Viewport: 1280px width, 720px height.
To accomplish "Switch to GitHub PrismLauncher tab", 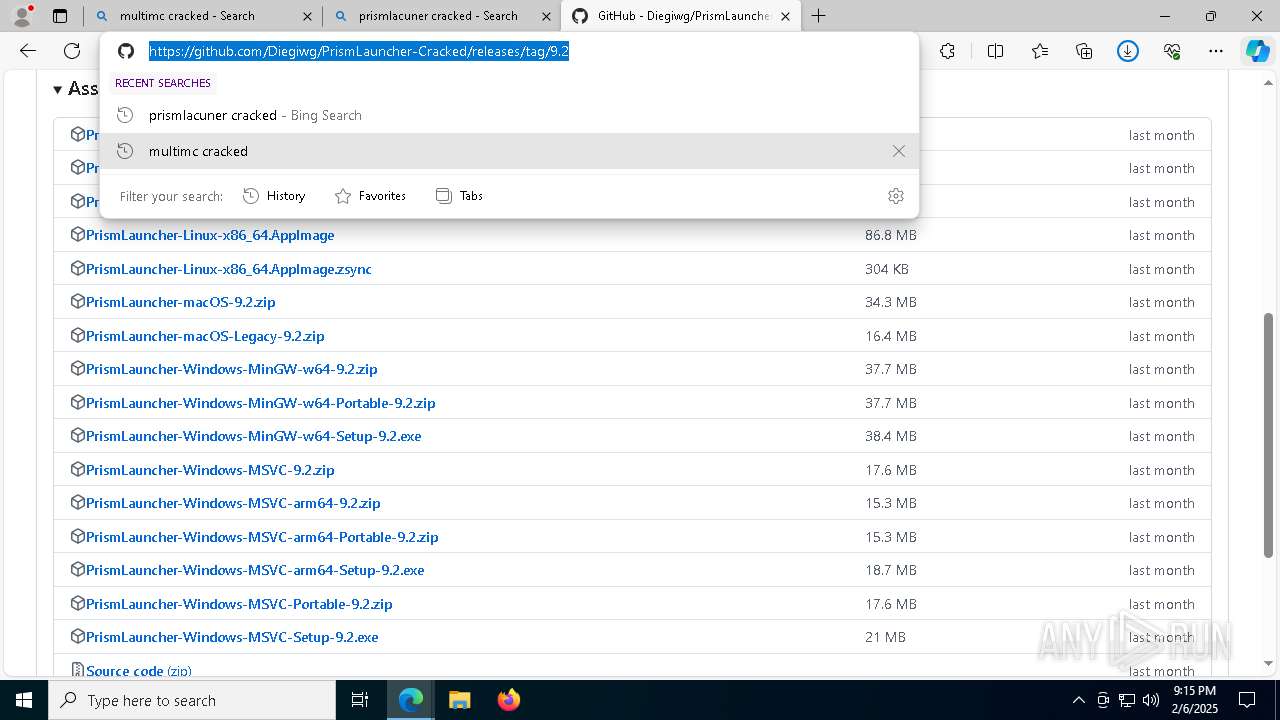I will (682, 16).
